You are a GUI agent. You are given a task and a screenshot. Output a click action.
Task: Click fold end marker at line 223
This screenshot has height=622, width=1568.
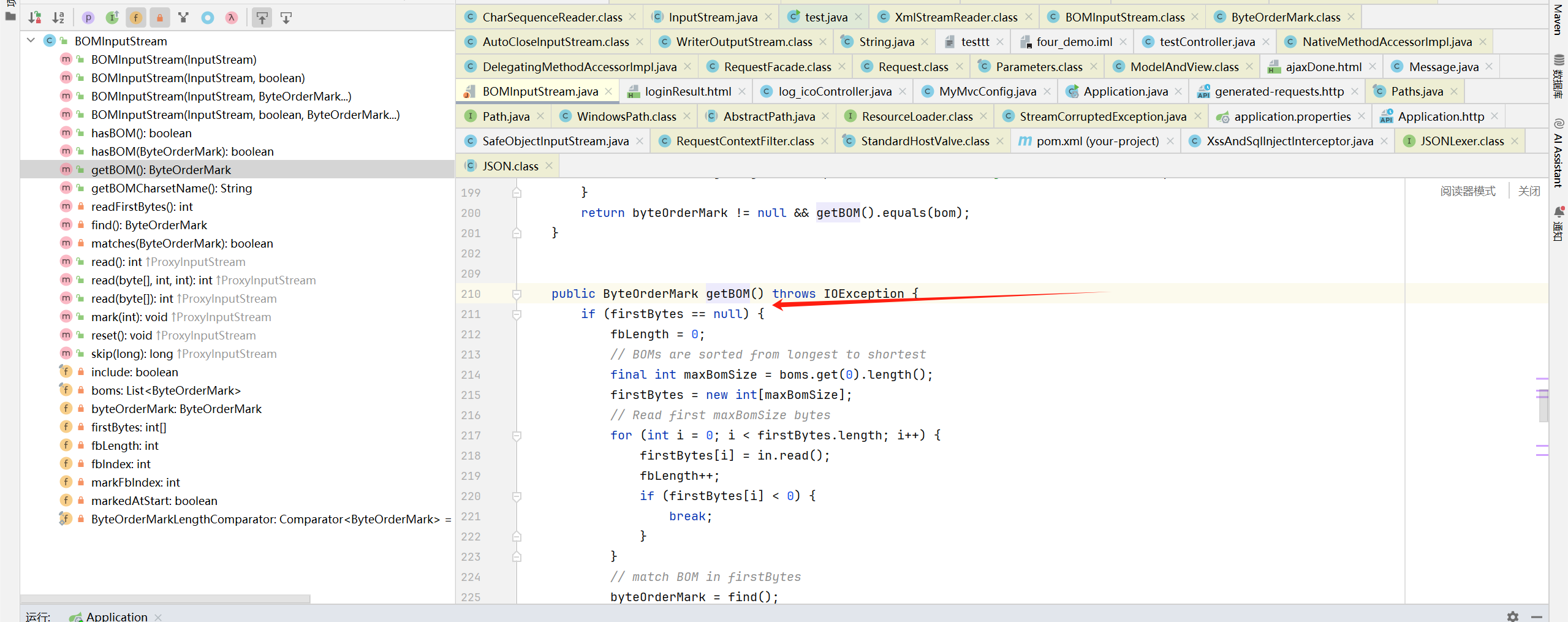tap(517, 557)
